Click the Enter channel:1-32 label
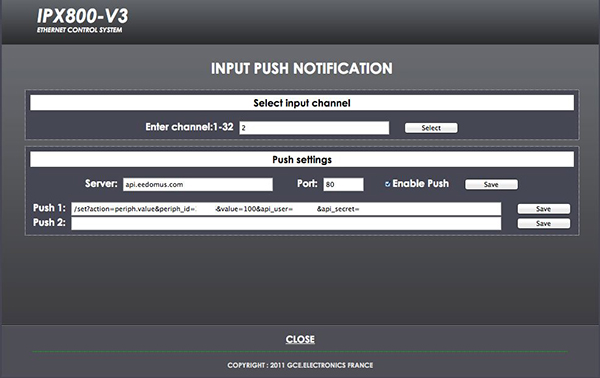Viewport: 600px width, 378px height. pos(189,127)
